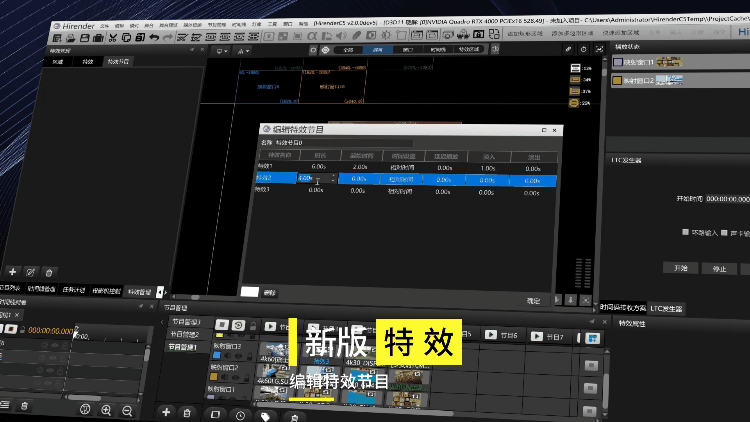Click the blue color swatch of 映射窗口3 row
This screenshot has height=422, width=750.
(217, 355)
